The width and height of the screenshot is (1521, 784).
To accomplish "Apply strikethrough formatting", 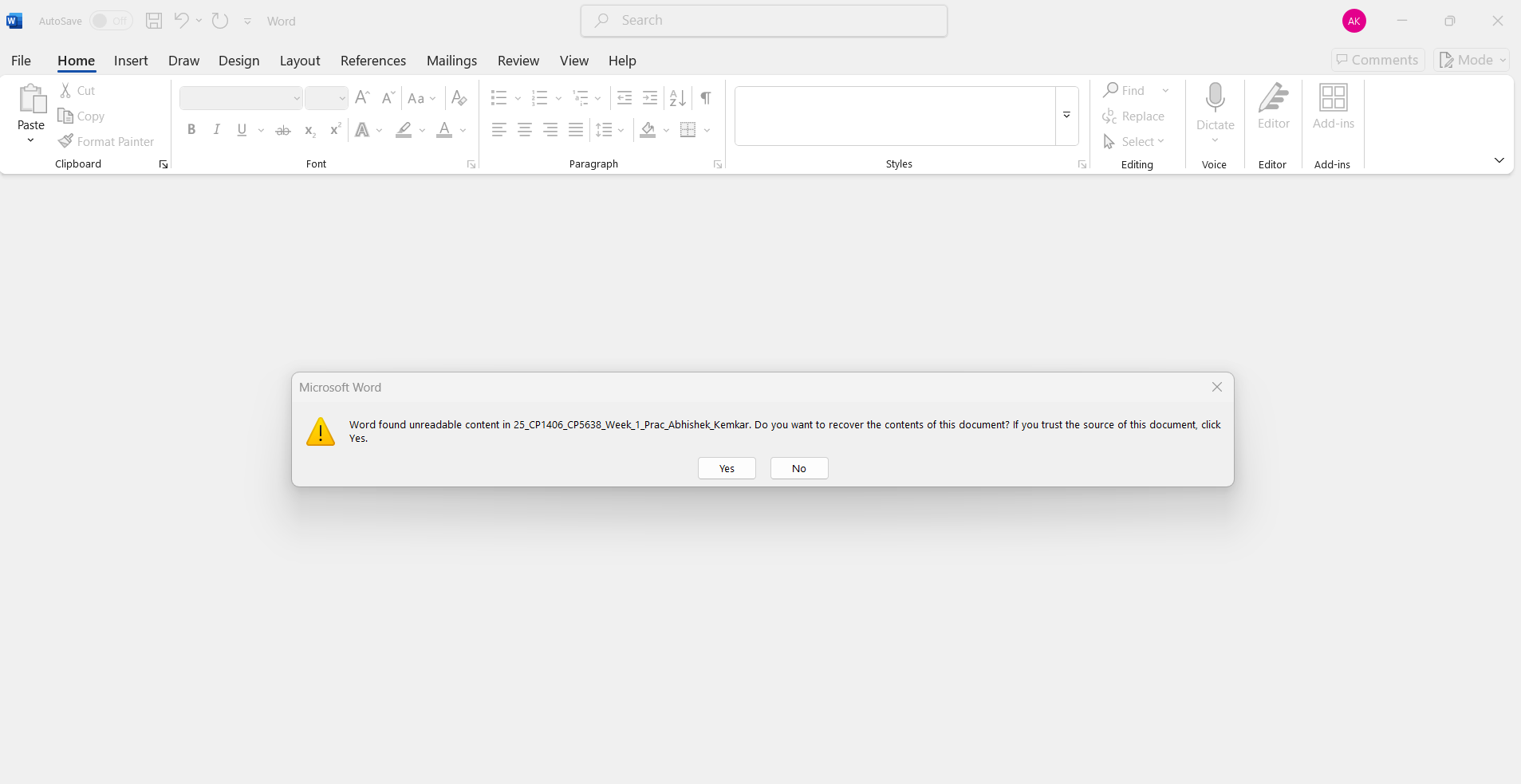I will [283, 130].
